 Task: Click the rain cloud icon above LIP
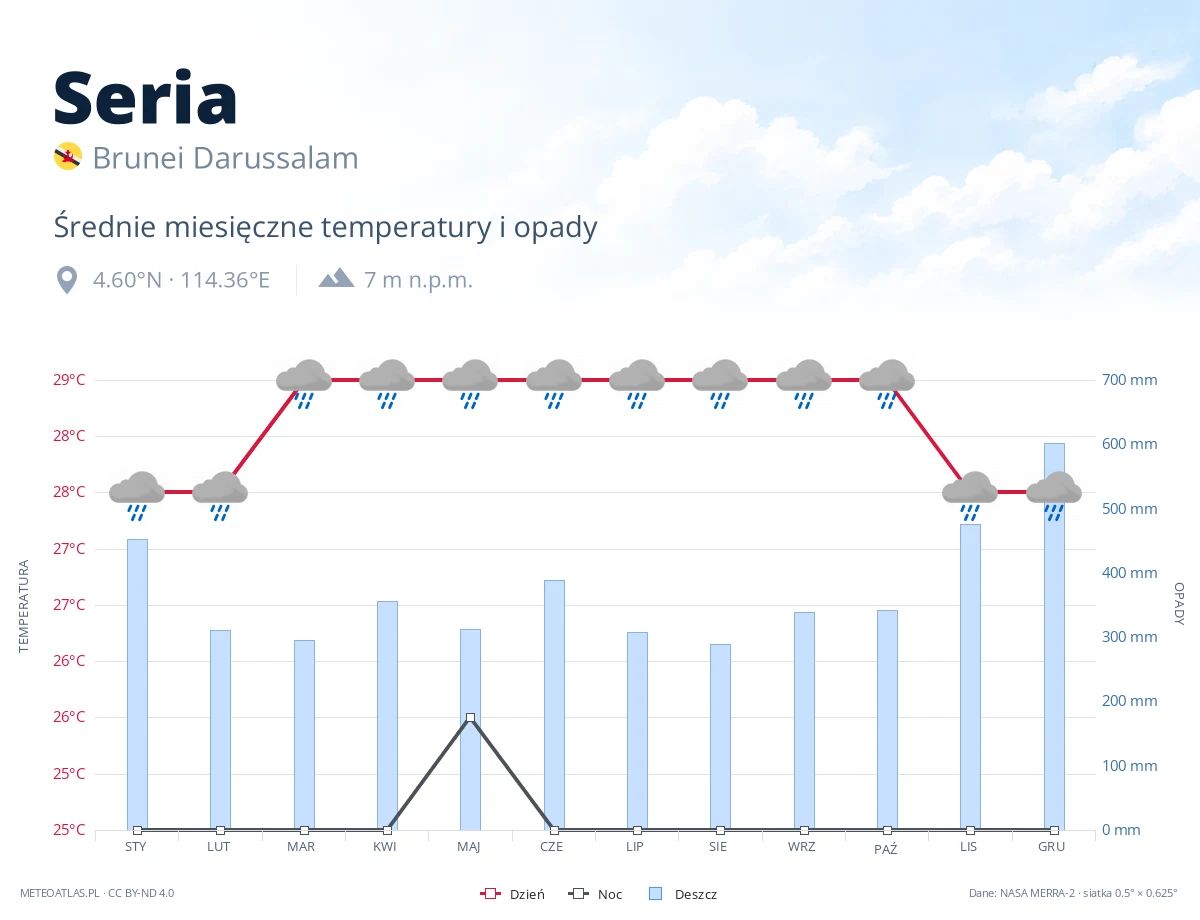coord(637,384)
